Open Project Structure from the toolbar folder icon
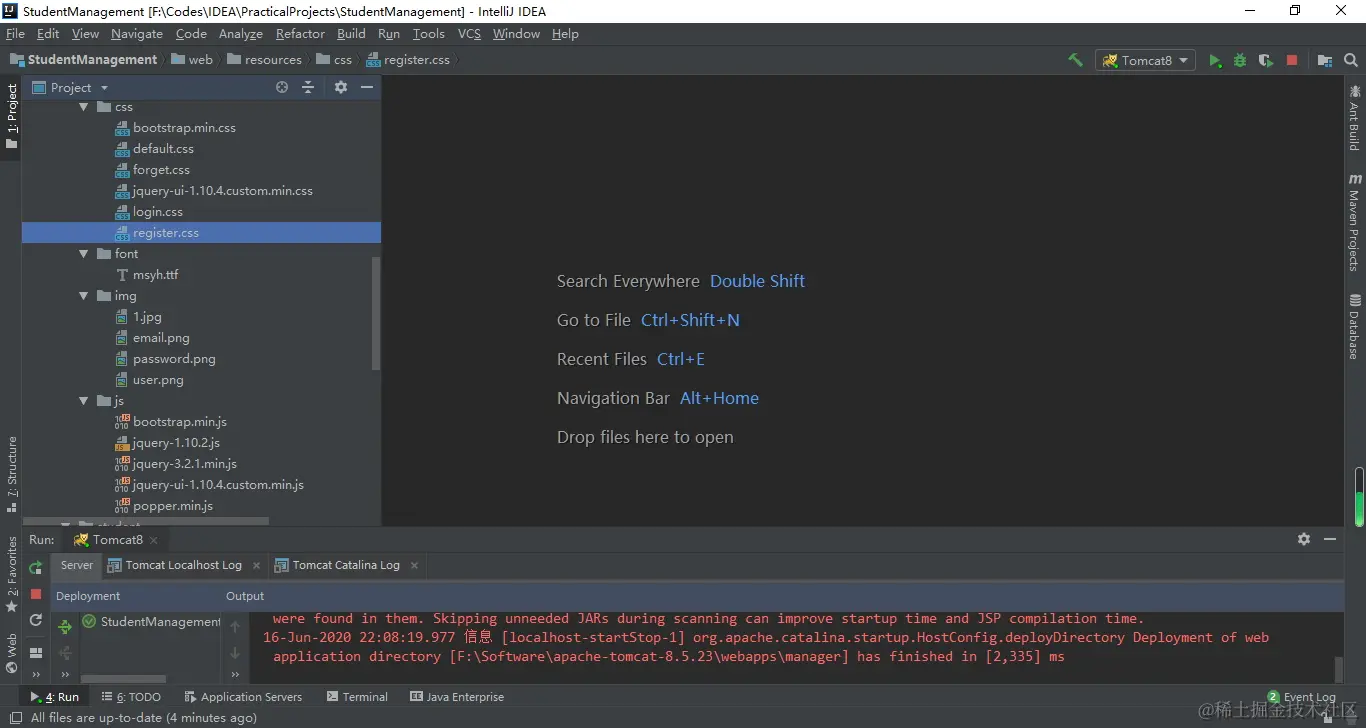1366x728 pixels. tap(1325, 60)
